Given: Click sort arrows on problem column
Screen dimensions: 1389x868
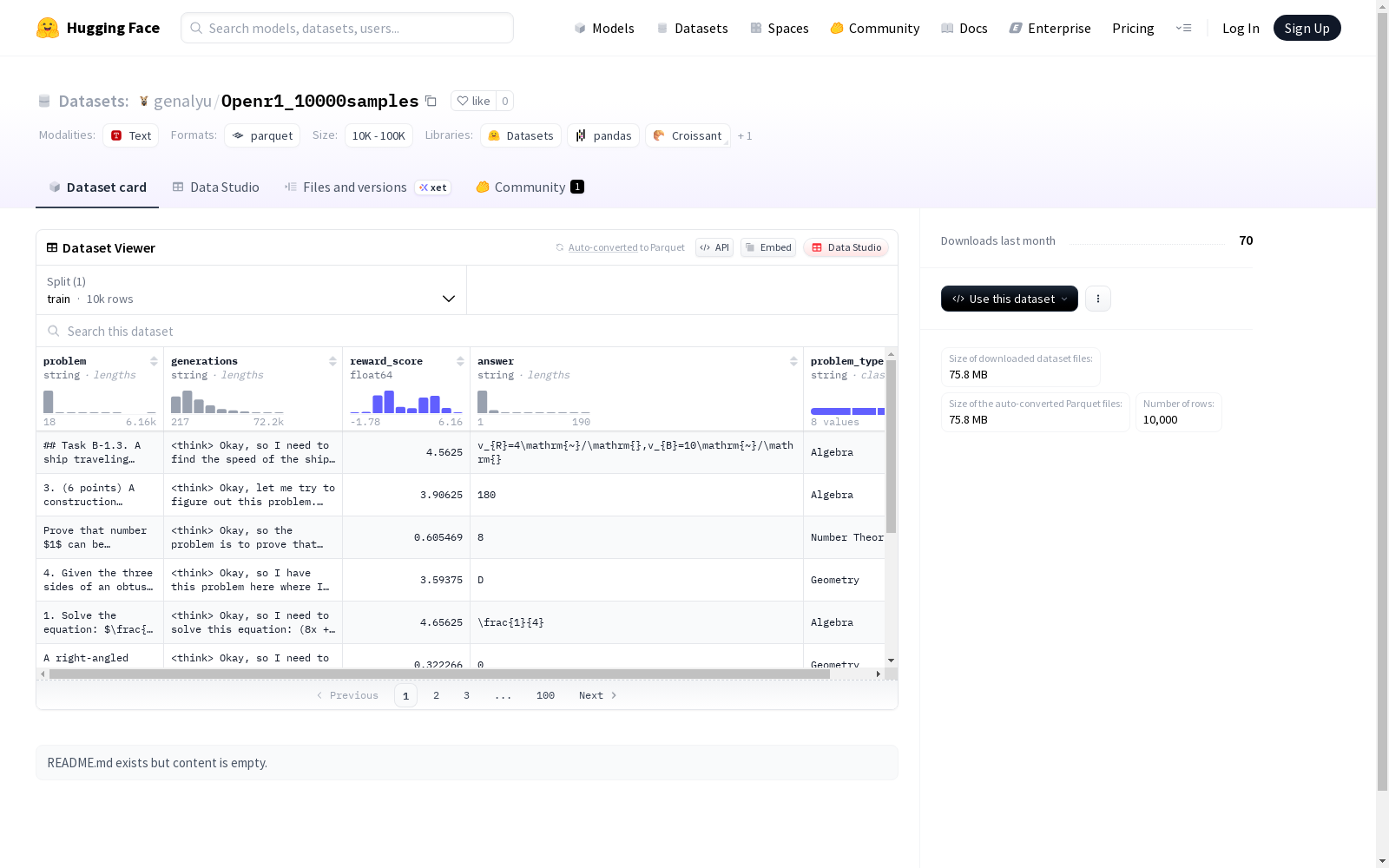Looking at the screenshot, I should 154,361.
